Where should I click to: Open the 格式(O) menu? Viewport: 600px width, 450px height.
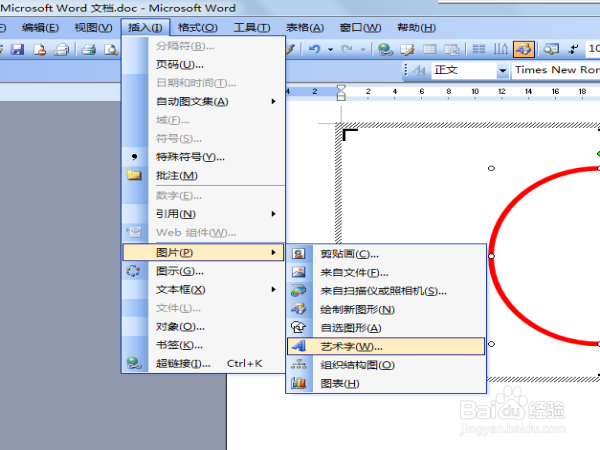click(197, 28)
